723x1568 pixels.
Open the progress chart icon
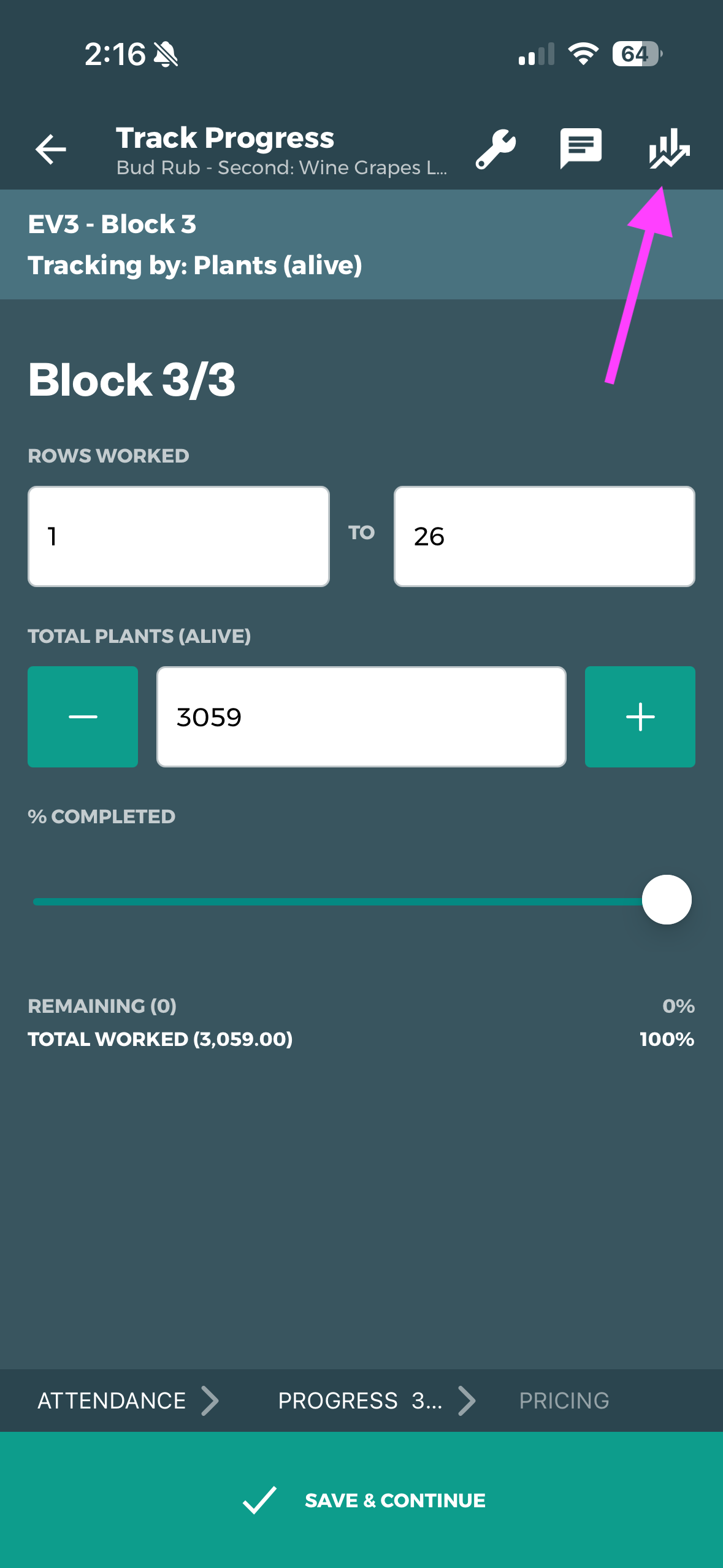pyautogui.click(x=668, y=148)
